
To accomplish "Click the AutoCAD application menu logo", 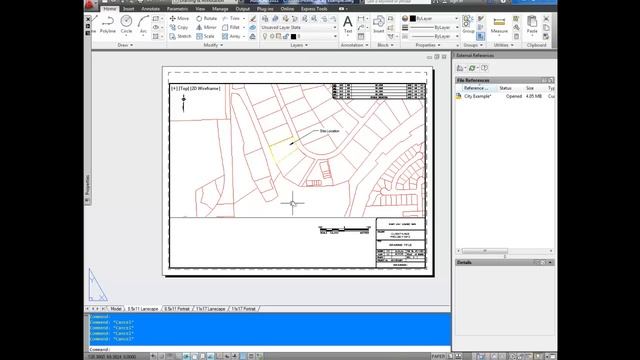I will (90, 5).
